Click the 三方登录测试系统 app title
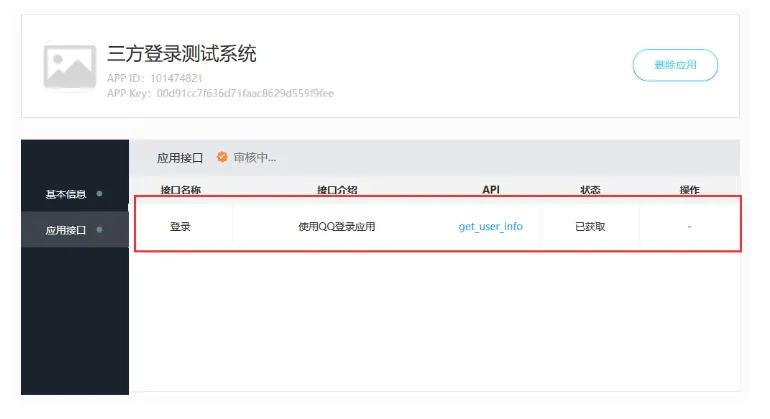This screenshot has width=770, height=419. pos(182,54)
